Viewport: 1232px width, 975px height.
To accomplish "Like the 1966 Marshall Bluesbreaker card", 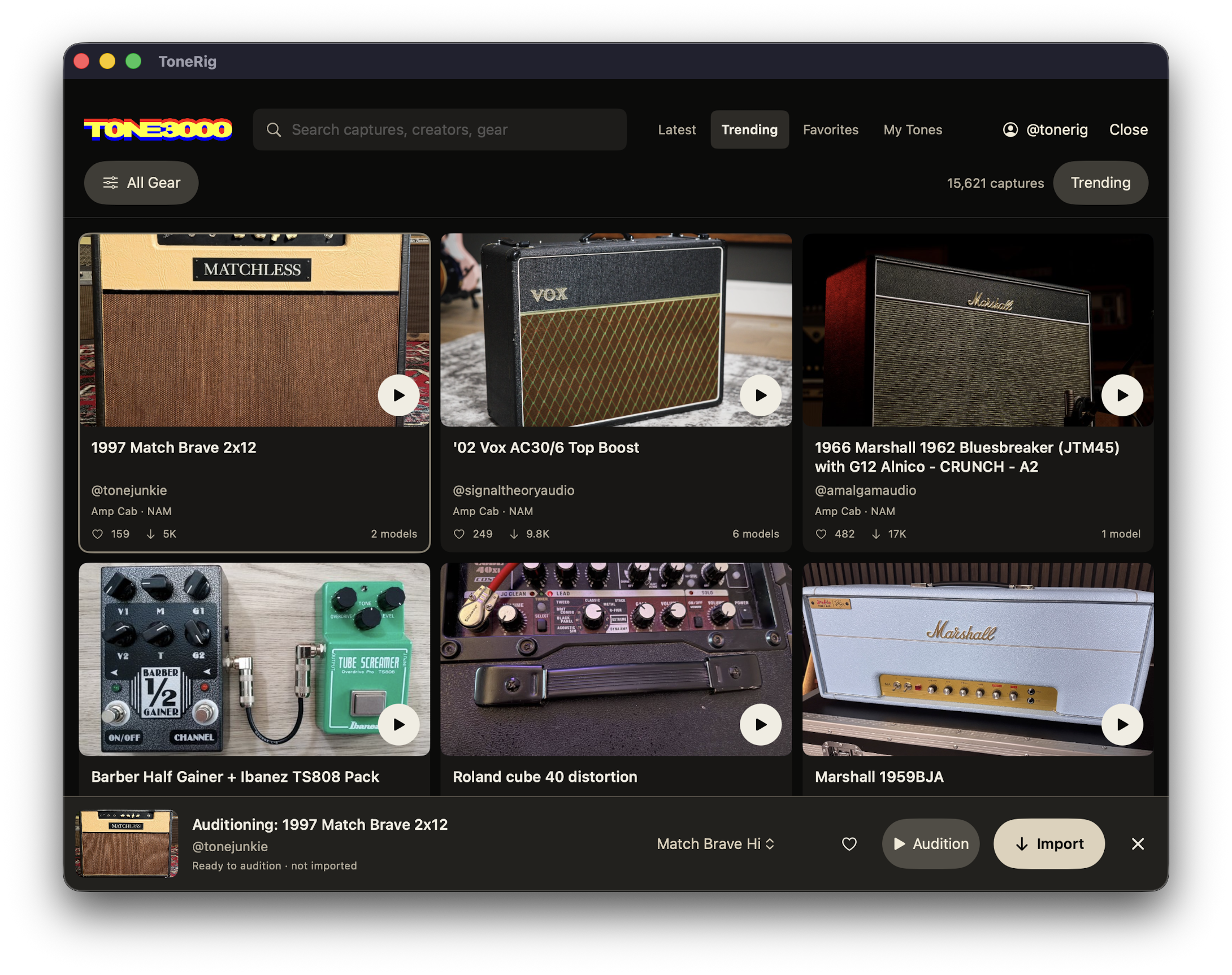I will click(821, 534).
